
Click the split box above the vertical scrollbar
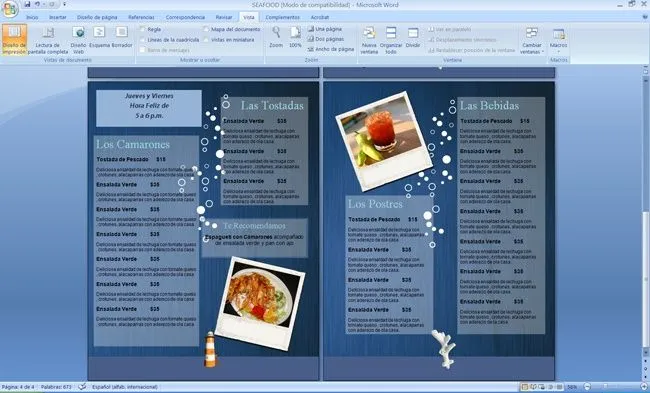[645, 66]
